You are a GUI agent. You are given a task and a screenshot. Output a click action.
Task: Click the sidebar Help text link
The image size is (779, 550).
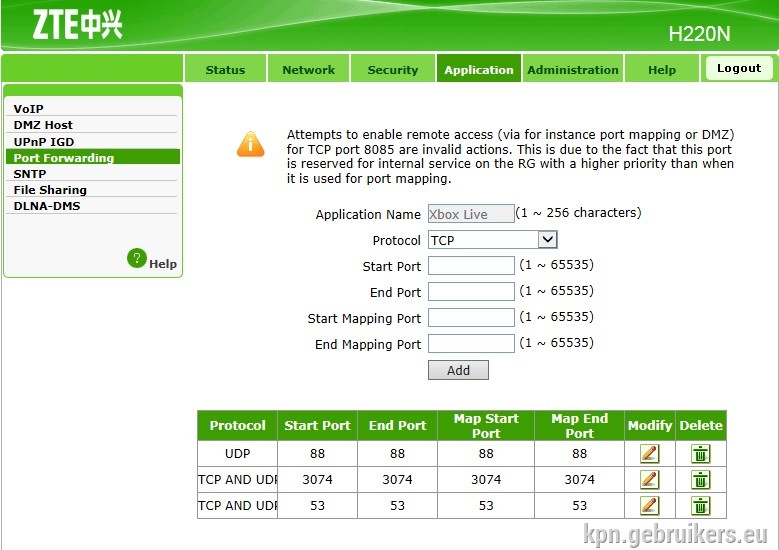[x=162, y=264]
